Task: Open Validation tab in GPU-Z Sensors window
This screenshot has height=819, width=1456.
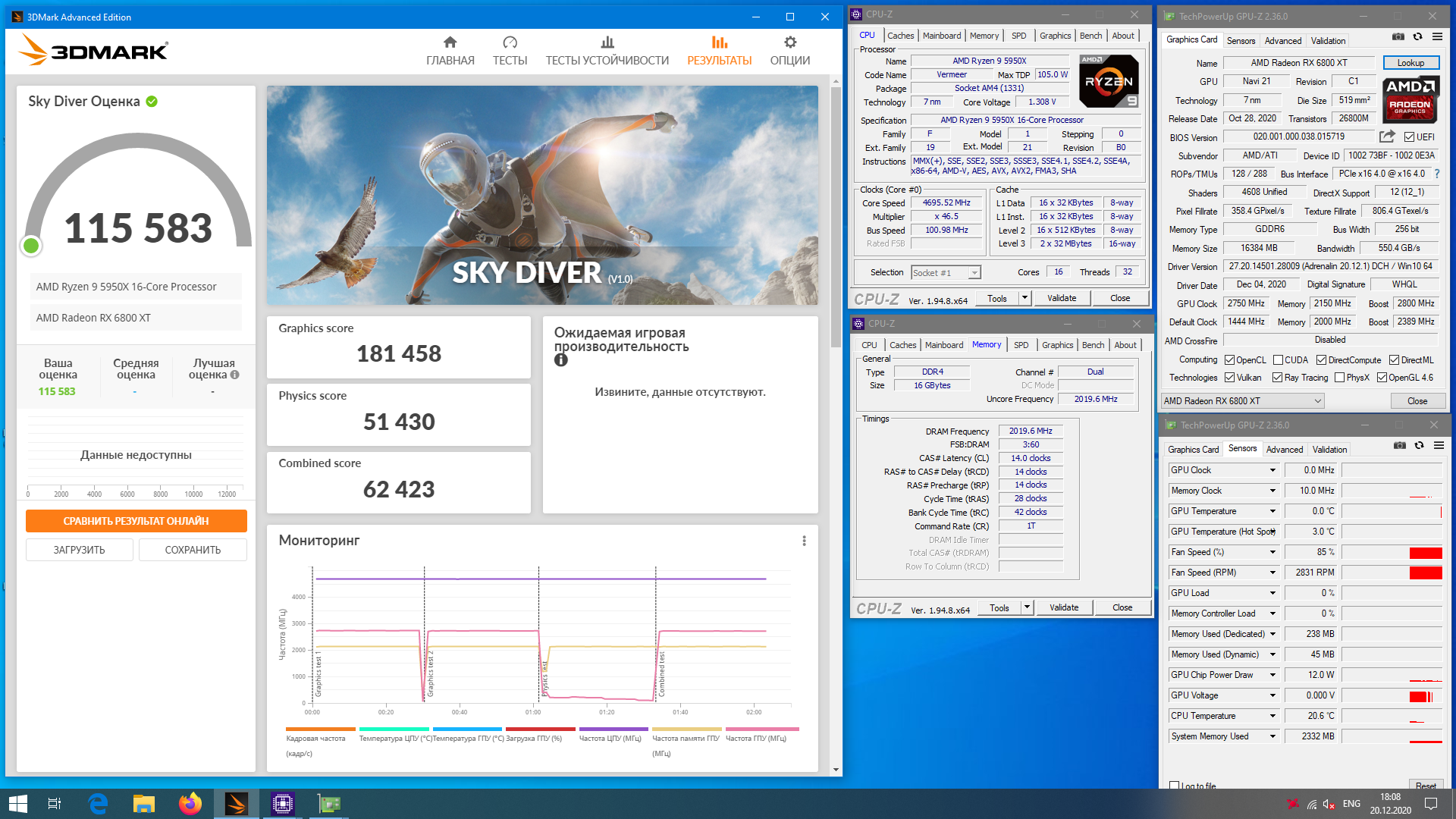Action: [x=1329, y=450]
